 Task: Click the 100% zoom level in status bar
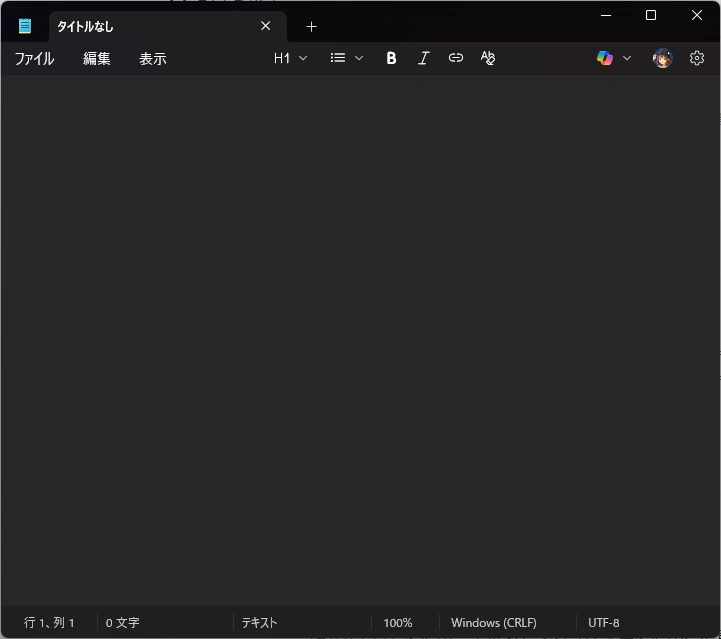tap(398, 623)
